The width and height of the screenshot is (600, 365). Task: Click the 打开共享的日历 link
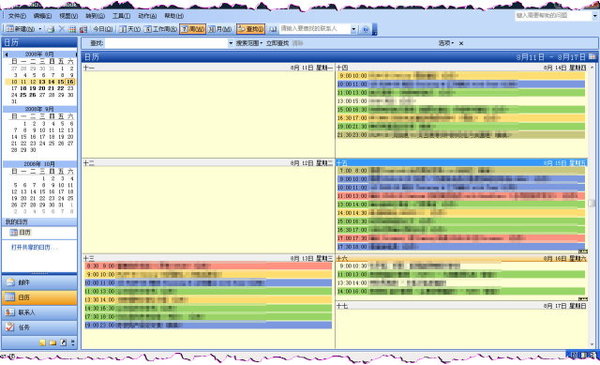coord(34,247)
